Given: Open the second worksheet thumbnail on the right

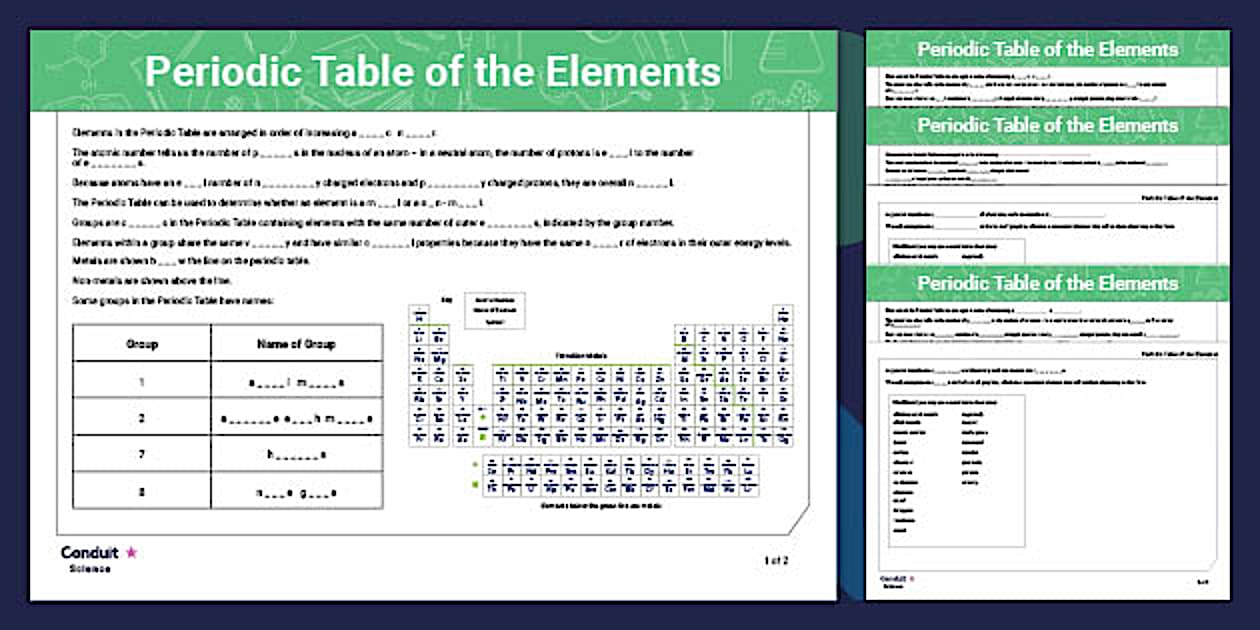Looking at the screenshot, I should (x=1047, y=150).
